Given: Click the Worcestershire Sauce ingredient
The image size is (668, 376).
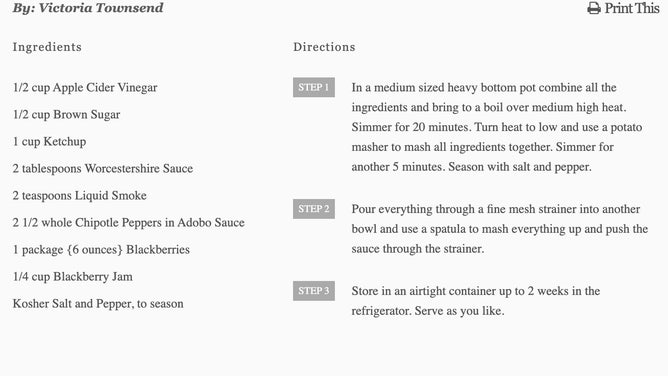Looking at the screenshot, I should [x=103, y=169].
